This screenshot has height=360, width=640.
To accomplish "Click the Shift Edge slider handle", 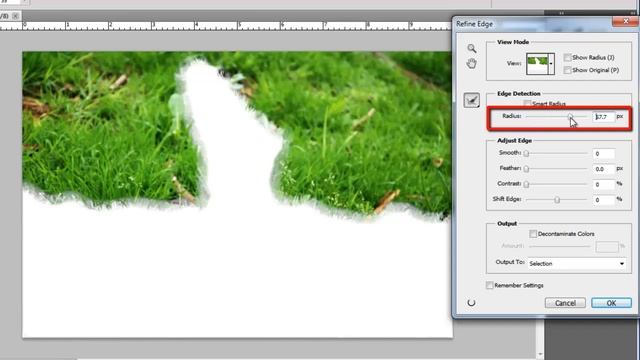I will coord(557,200).
